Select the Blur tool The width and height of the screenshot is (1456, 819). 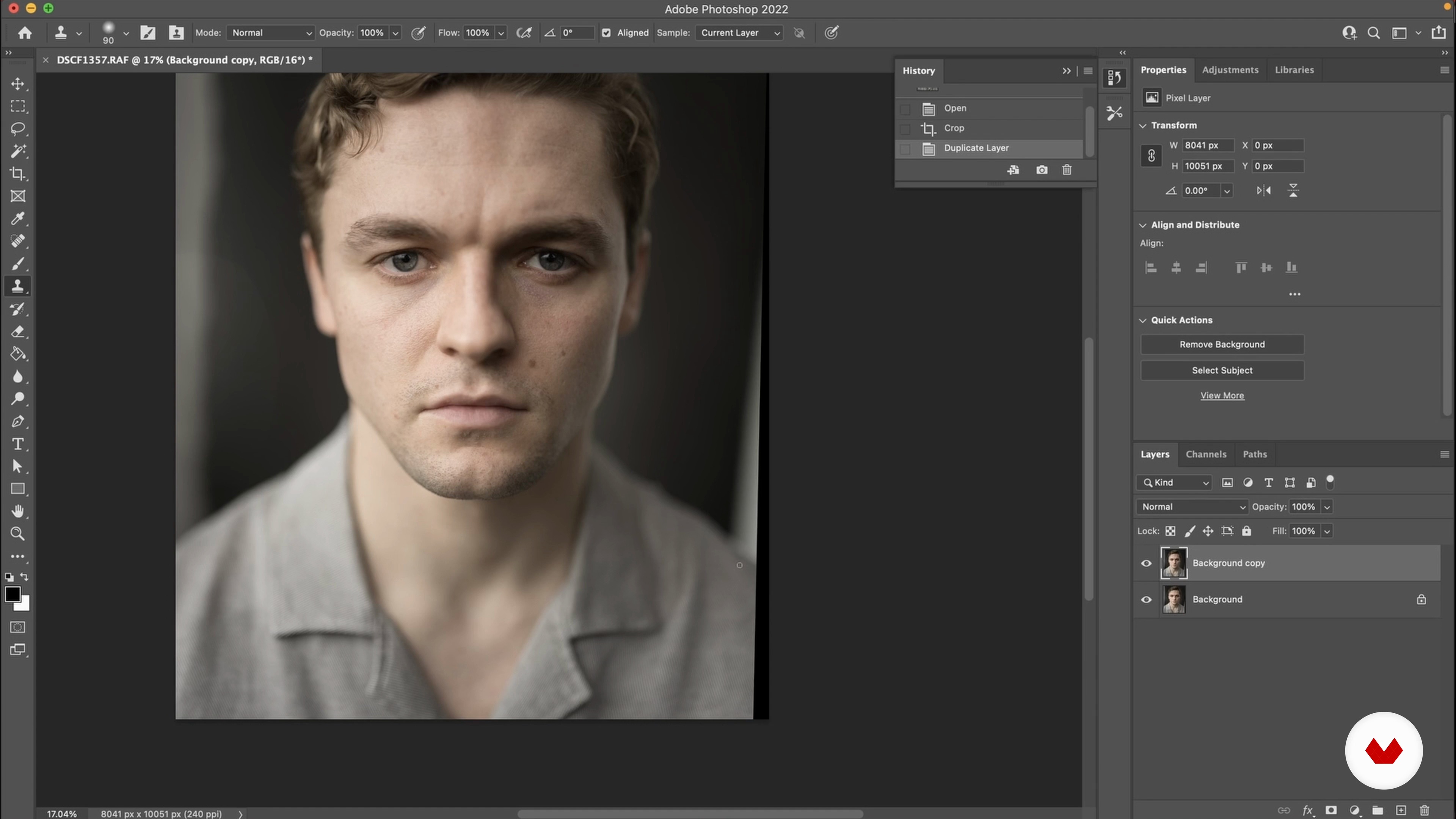click(17, 377)
